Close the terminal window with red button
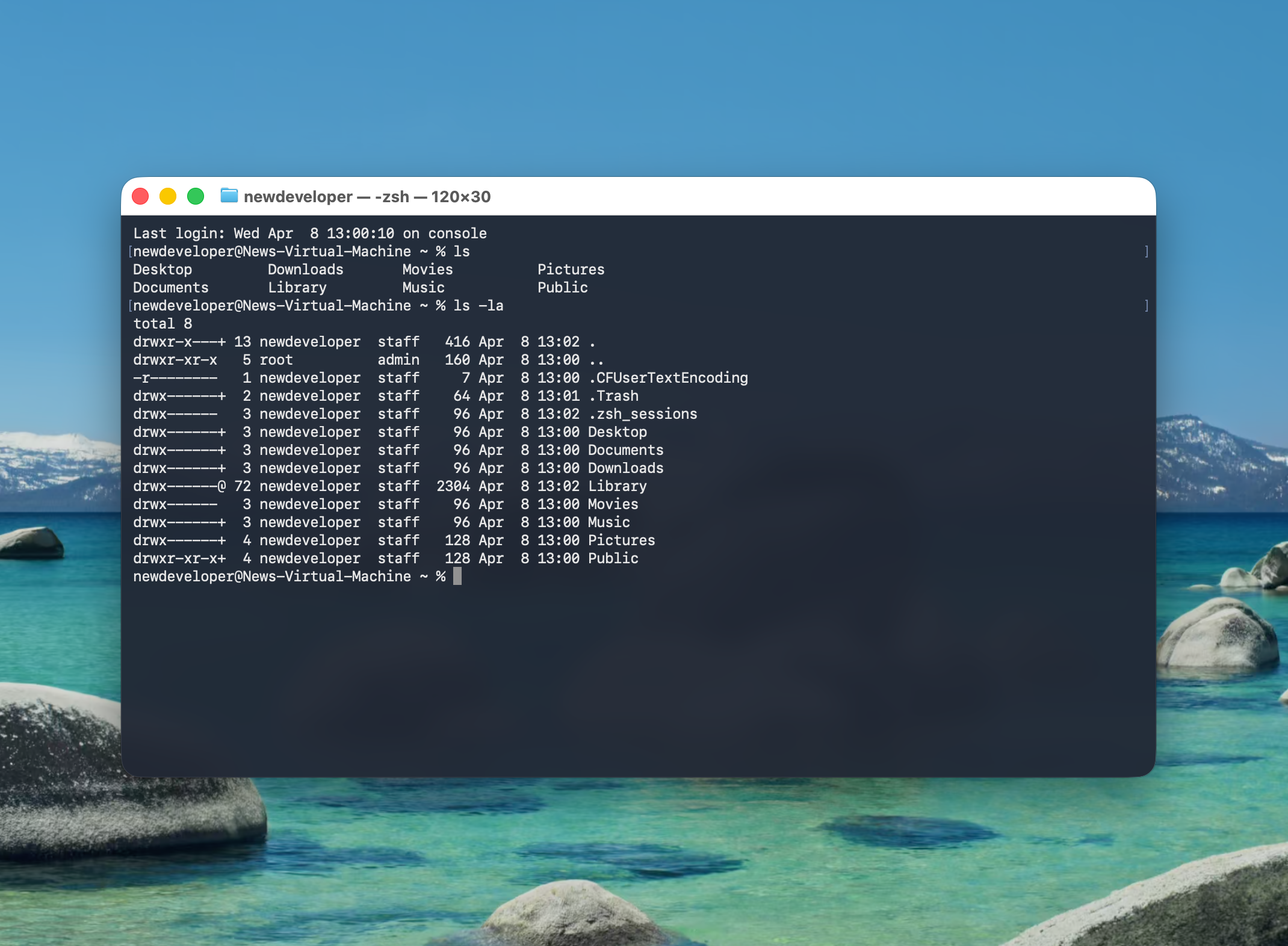 (140, 196)
